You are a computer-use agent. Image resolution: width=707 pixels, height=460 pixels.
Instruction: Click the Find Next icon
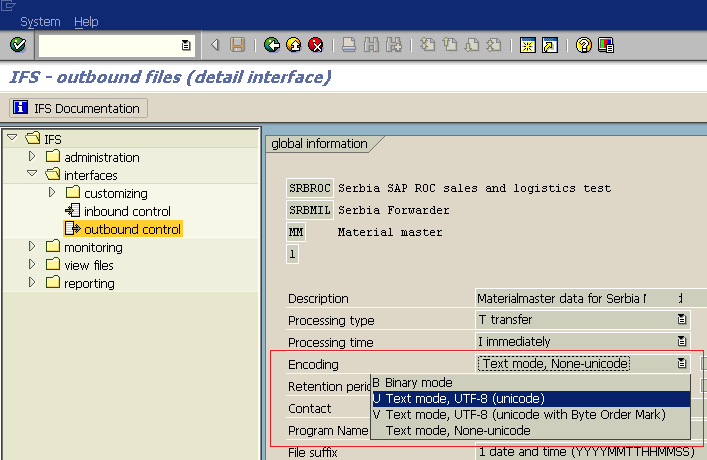(x=393, y=45)
